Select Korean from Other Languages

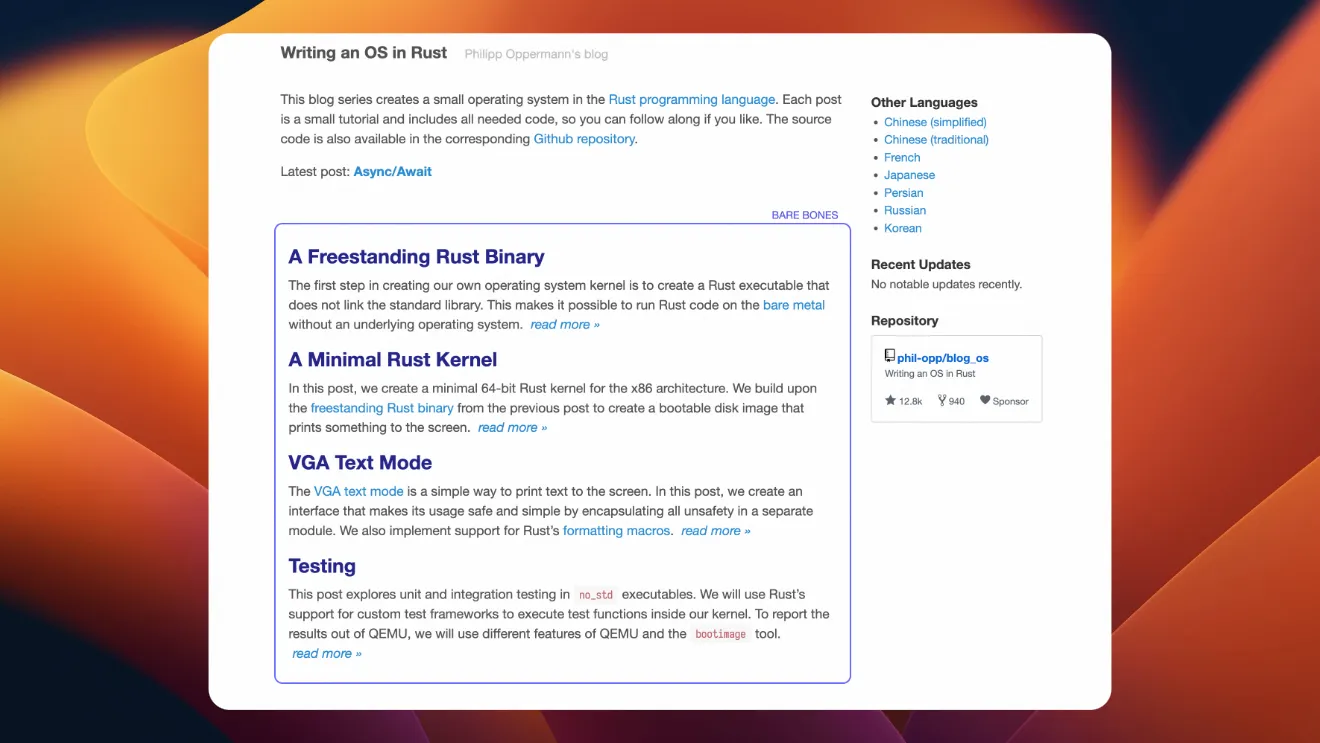pyautogui.click(x=902, y=228)
